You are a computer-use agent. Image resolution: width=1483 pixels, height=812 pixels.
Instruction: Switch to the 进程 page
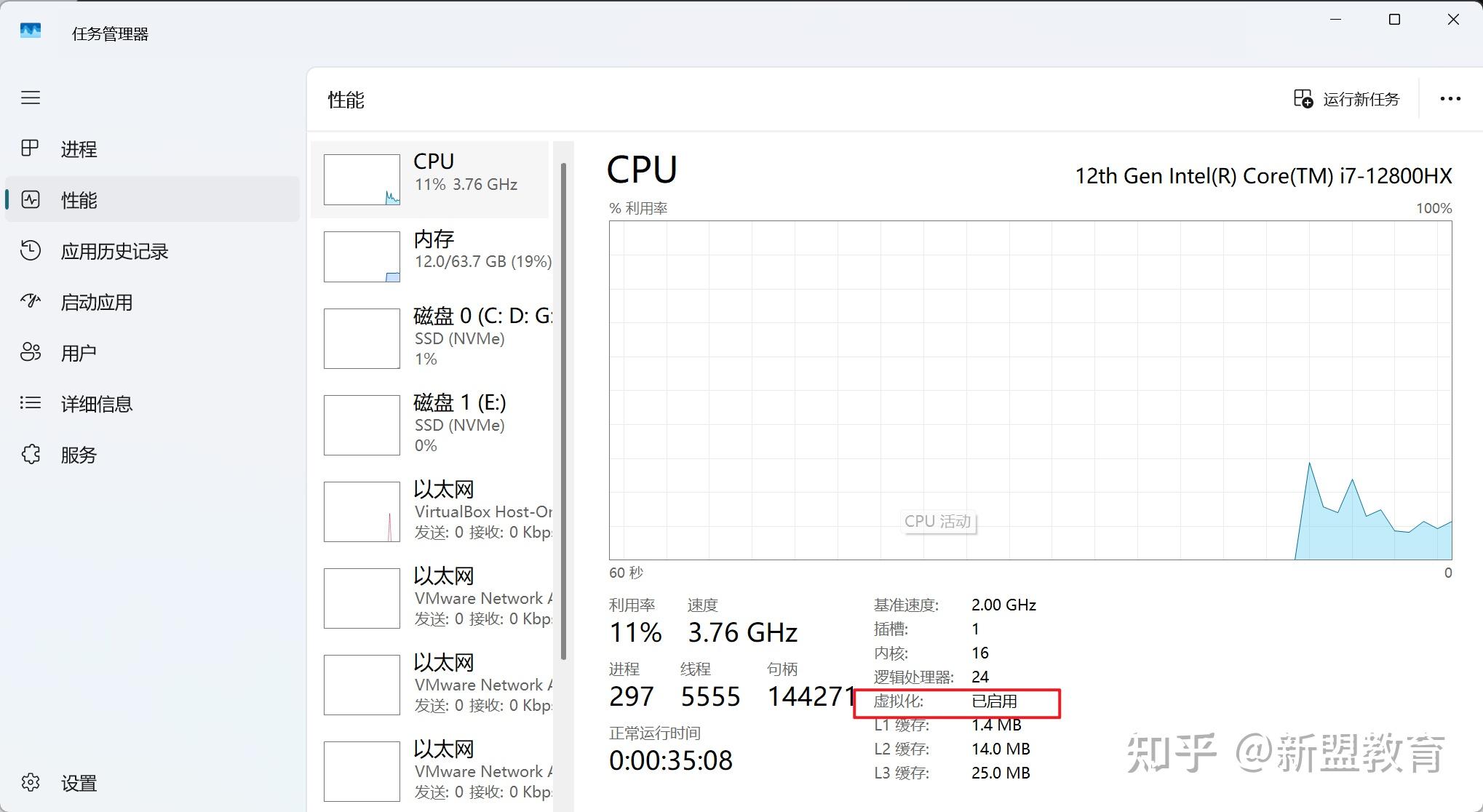pyautogui.click(x=78, y=149)
